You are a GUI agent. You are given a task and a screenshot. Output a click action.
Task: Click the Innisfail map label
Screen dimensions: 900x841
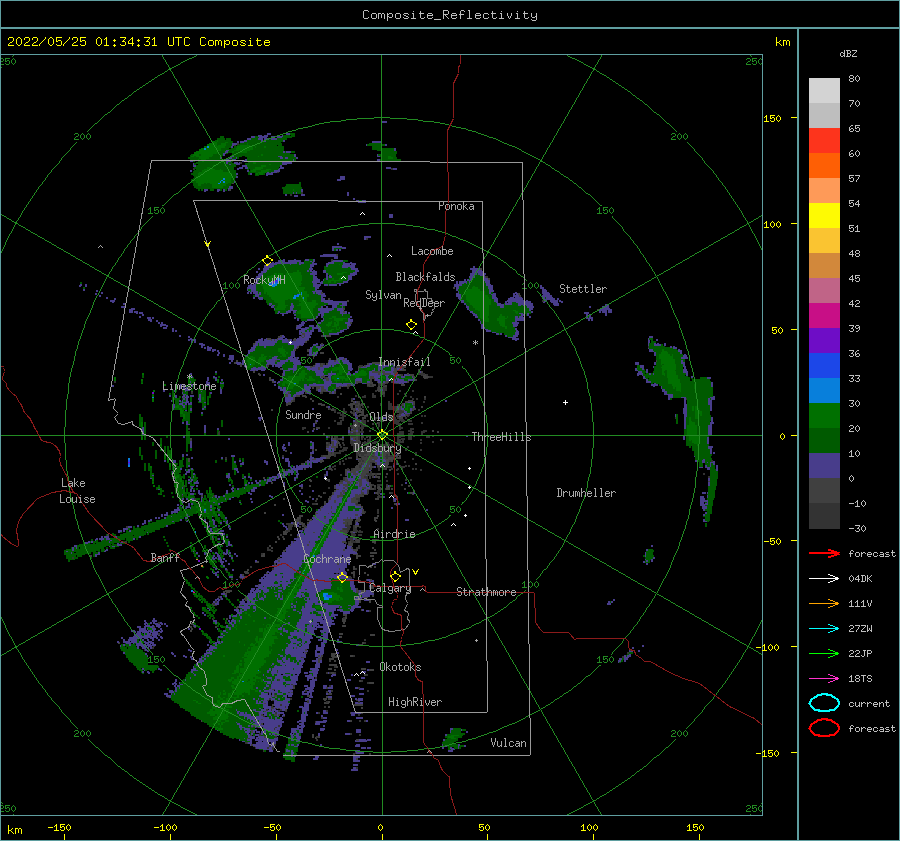pyautogui.click(x=404, y=362)
